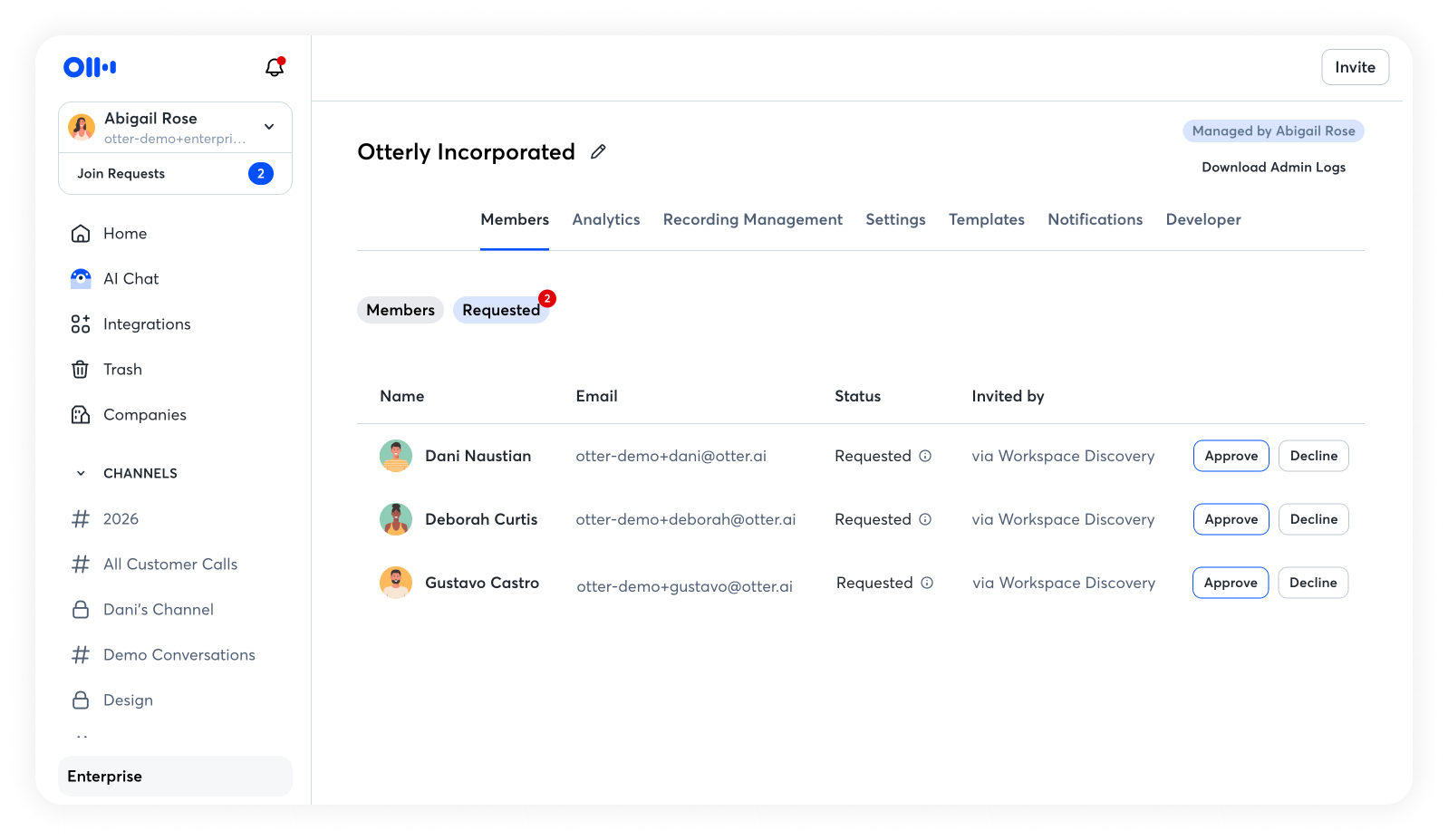
Task: Approve Deborah Curtis's request
Action: coord(1231,519)
